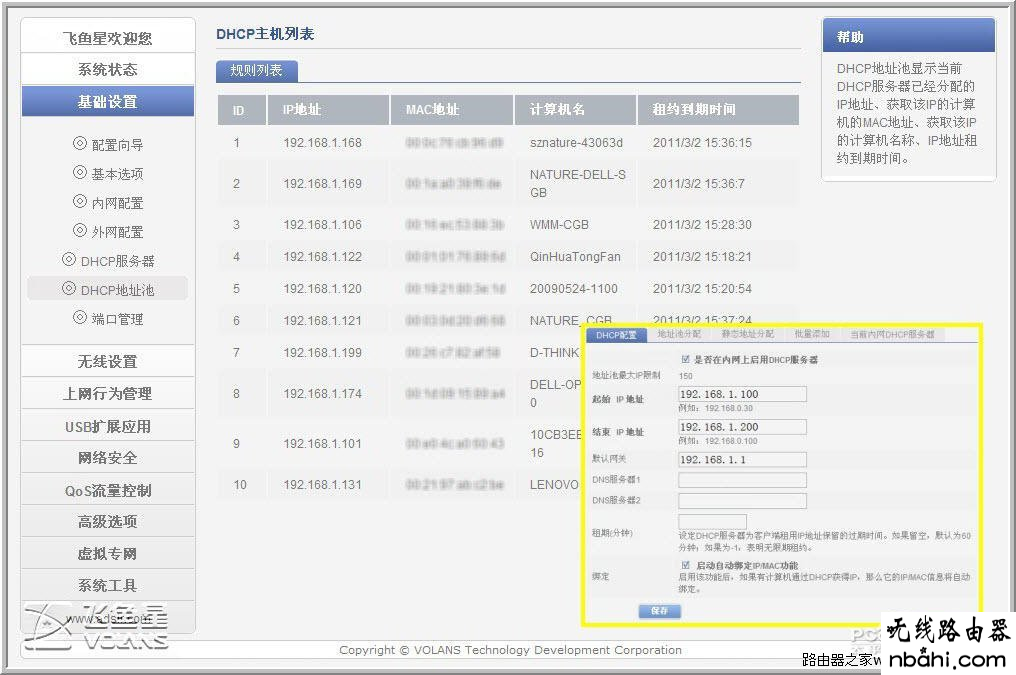The width and height of the screenshot is (1016, 675).
Task: Expand the QoS流量控制 menu section
Action: click(108, 490)
